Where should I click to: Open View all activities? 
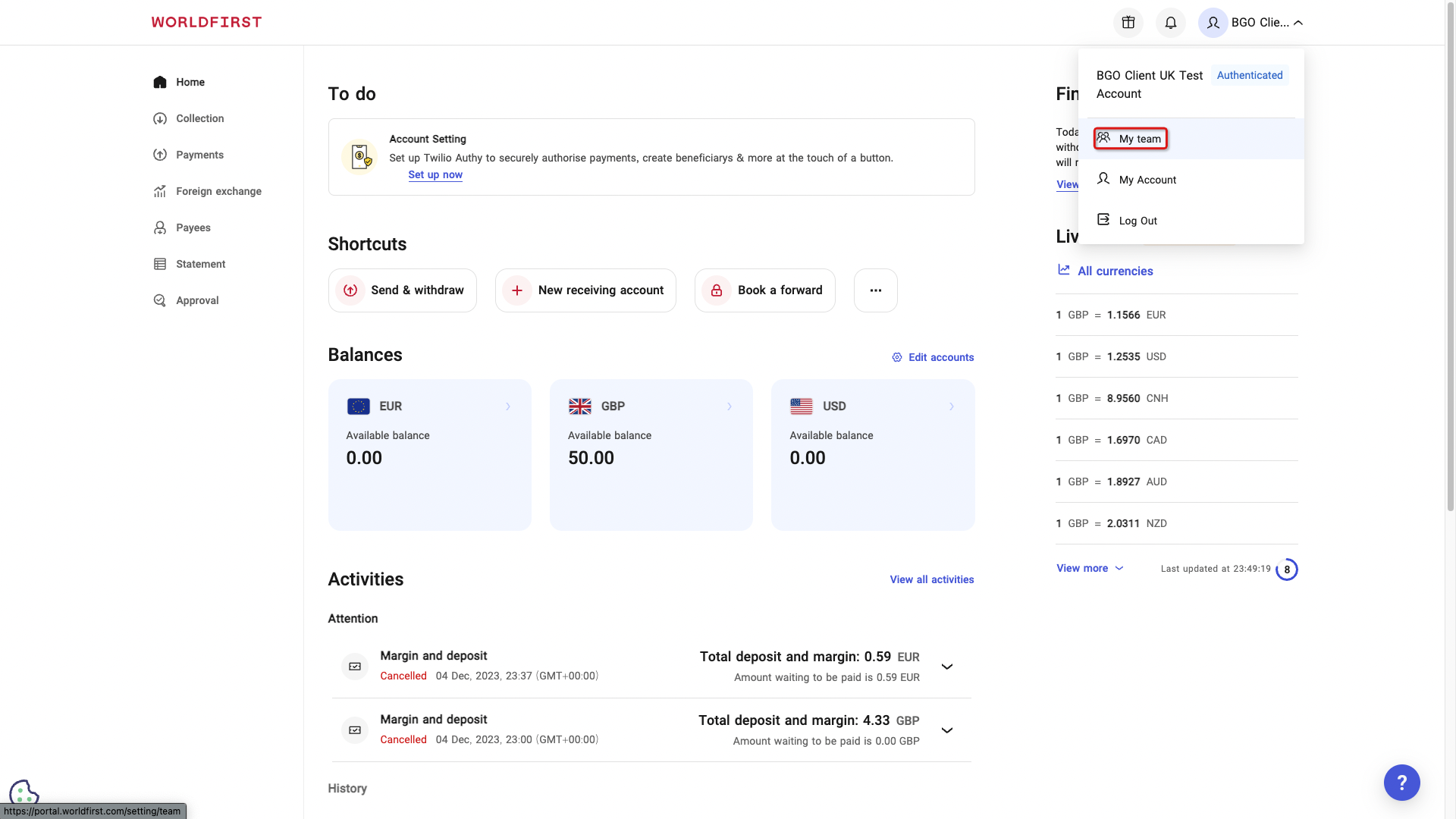[931, 579]
